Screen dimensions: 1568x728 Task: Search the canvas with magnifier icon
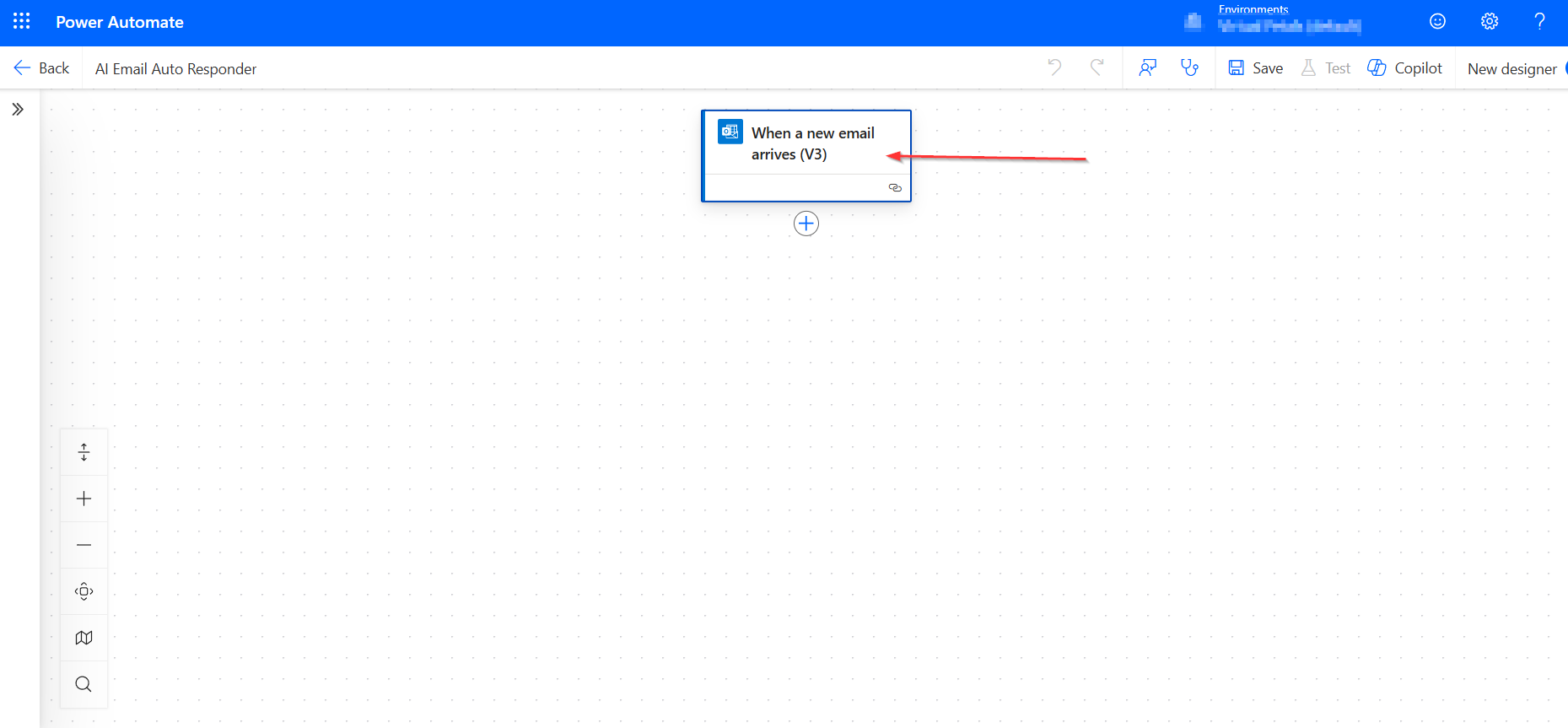[84, 684]
